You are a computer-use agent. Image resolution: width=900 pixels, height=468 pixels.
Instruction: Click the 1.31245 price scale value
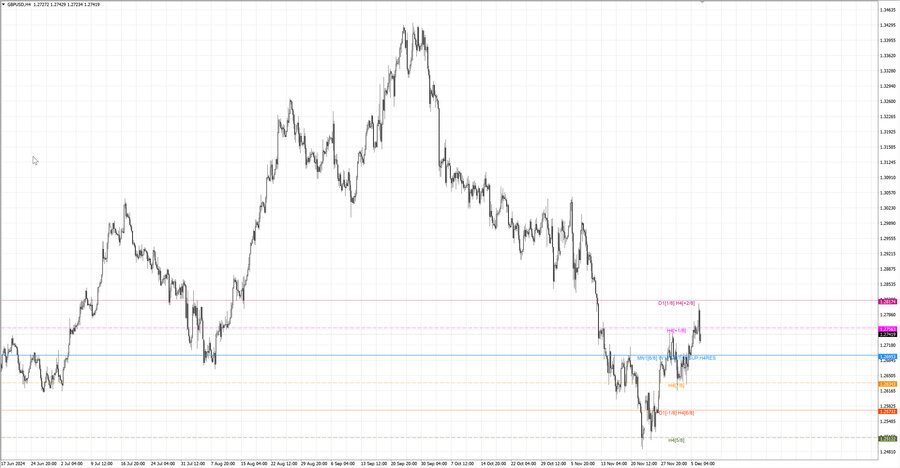pos(887,162)
